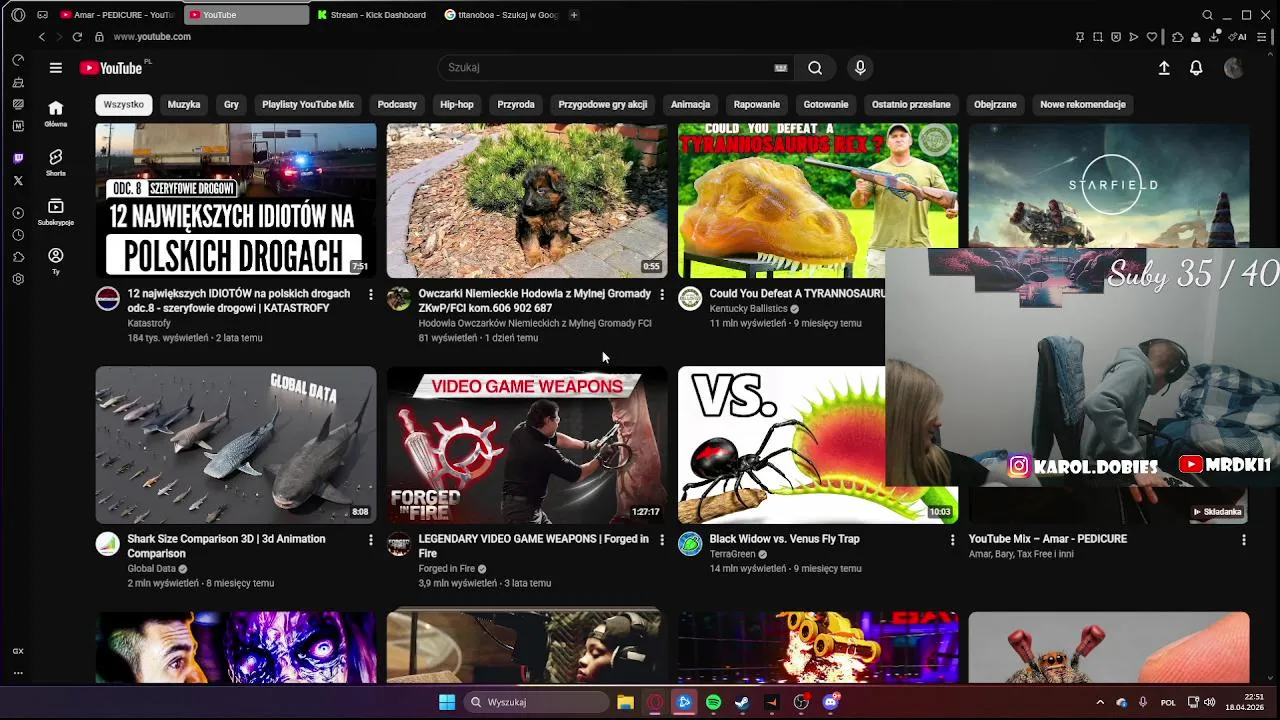Open the YouTube hamburger guide menu
The height and width of the screenshot is (720, 1280).
point(56,68)
